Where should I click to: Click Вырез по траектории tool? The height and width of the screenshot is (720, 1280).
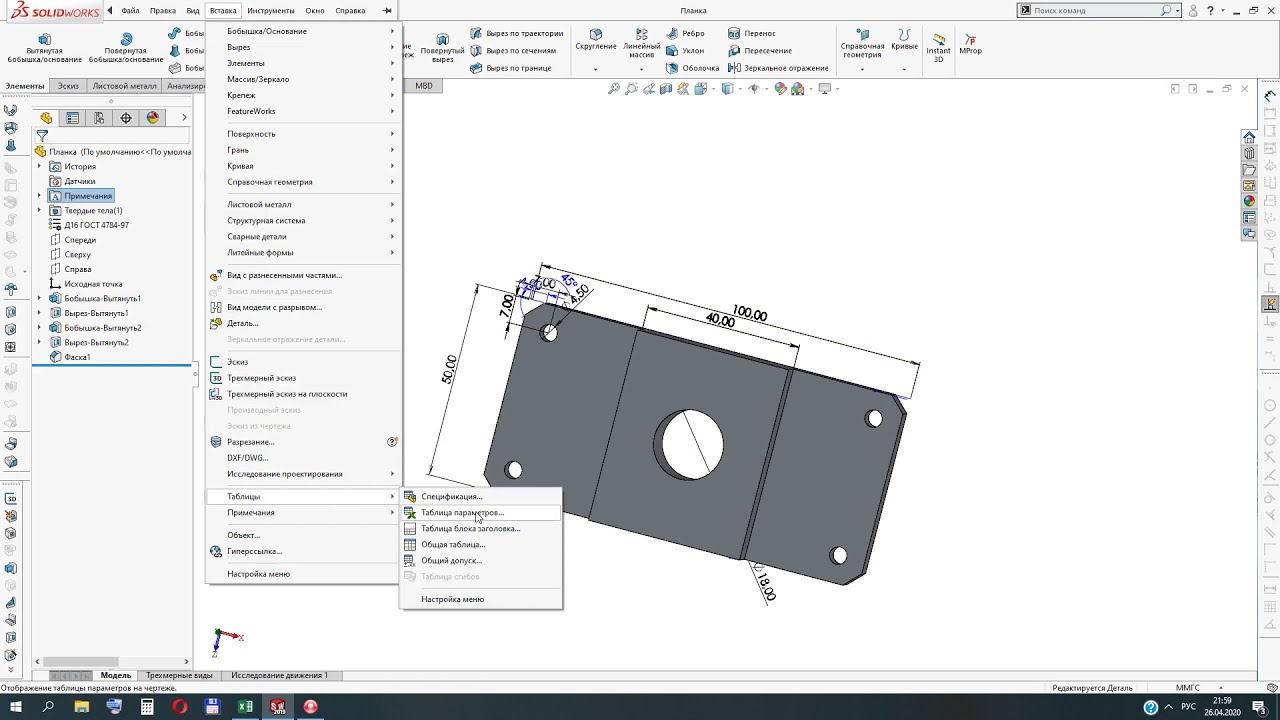pyautogui.click(x=517, y=33)
